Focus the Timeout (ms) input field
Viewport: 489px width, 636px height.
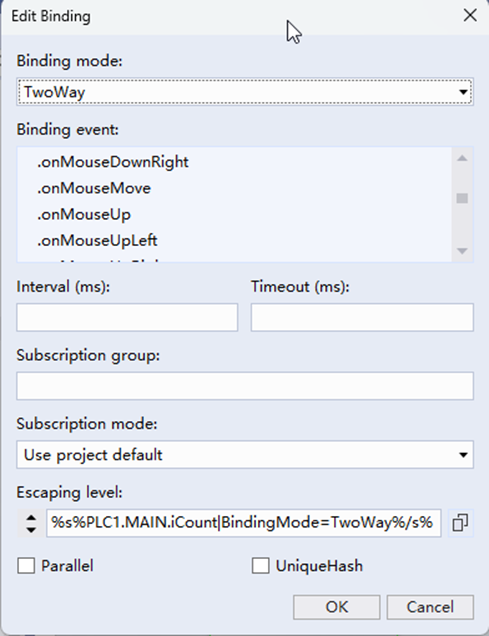pos(362,317)
